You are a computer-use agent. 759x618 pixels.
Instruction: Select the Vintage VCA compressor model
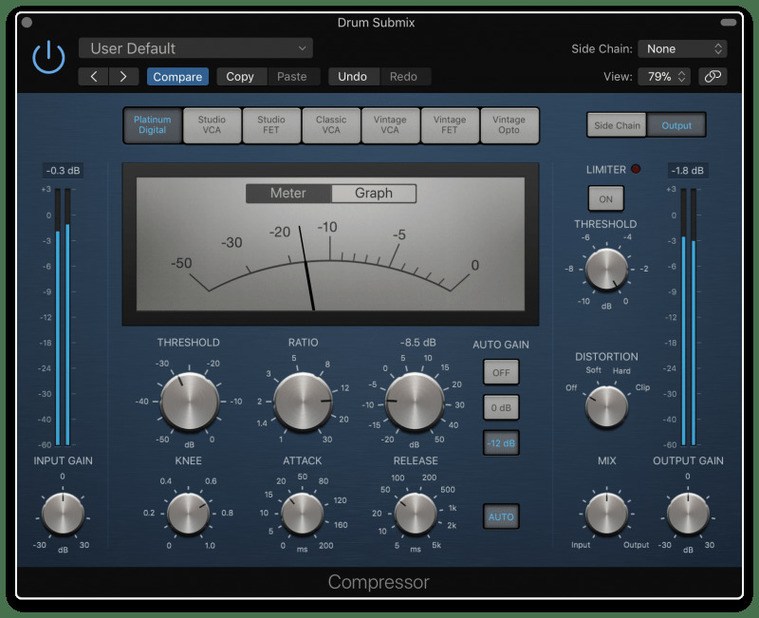click(x=390, y=125)
